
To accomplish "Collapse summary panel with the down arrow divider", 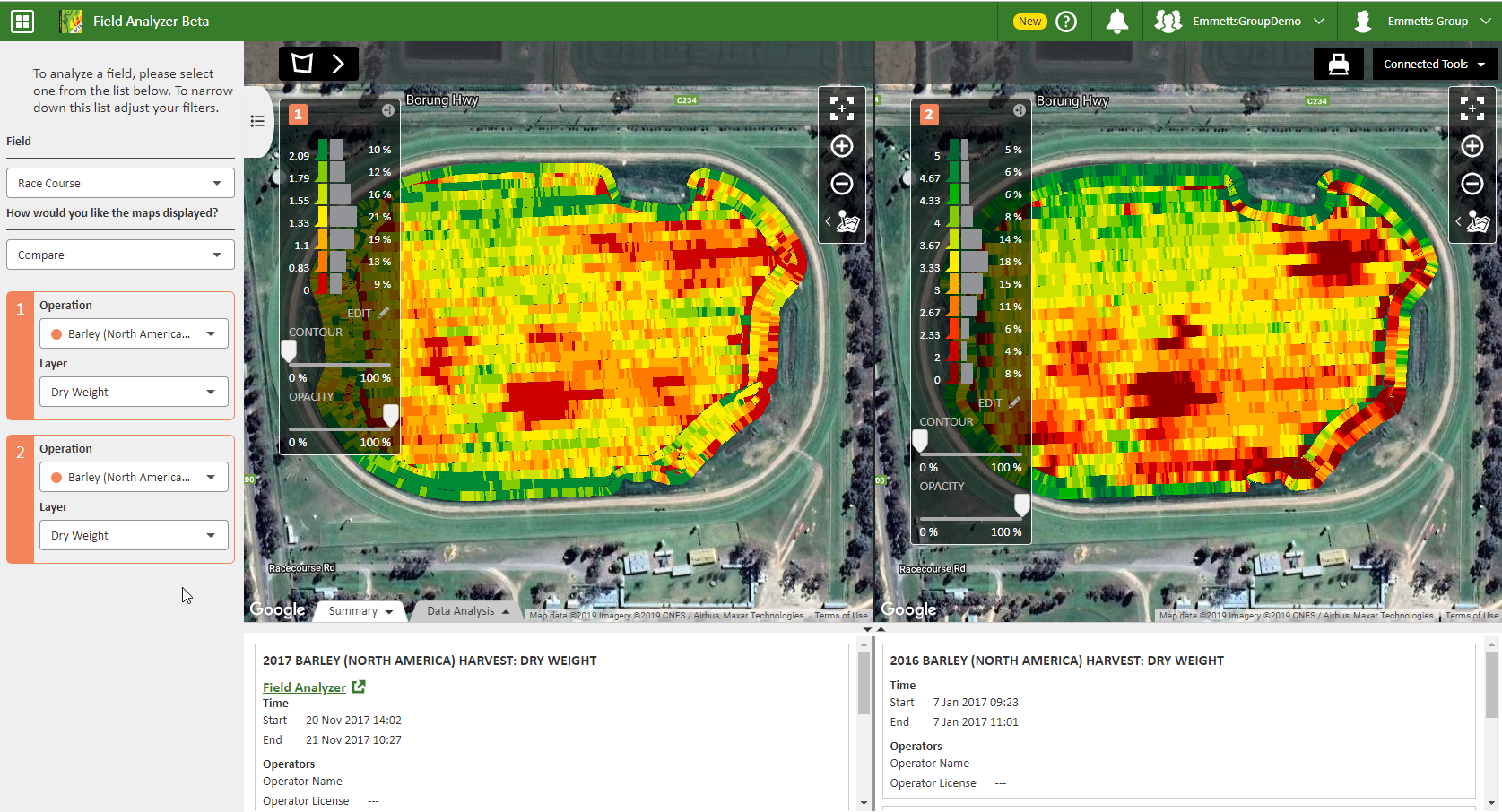I will click(867, 629).
